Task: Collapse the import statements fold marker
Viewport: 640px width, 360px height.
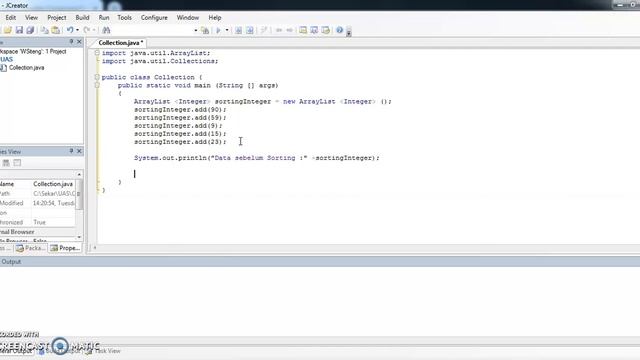Action: 97,53
